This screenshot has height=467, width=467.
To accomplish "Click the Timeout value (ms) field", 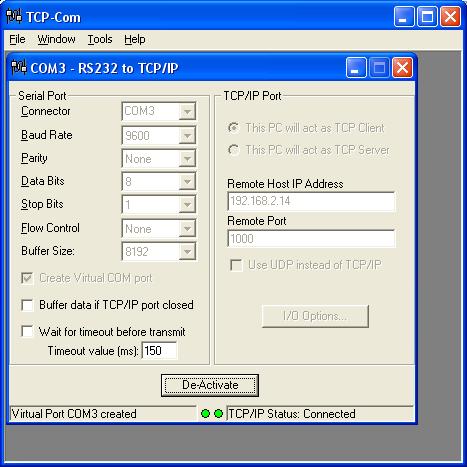I will pos(159,351).
